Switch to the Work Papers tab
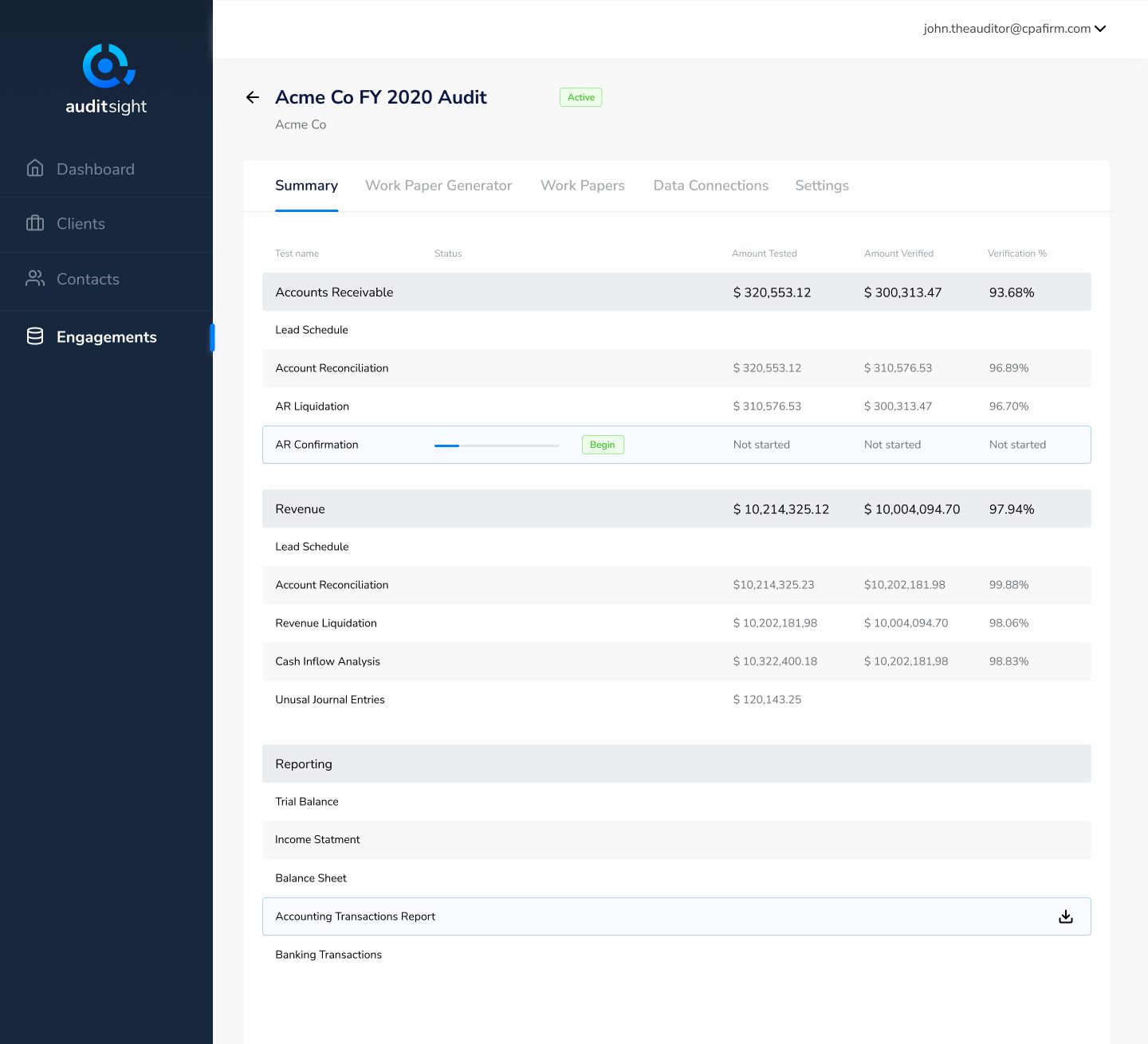The image size is (1148, 1044). pyautogui.click(x=582, y=185)
